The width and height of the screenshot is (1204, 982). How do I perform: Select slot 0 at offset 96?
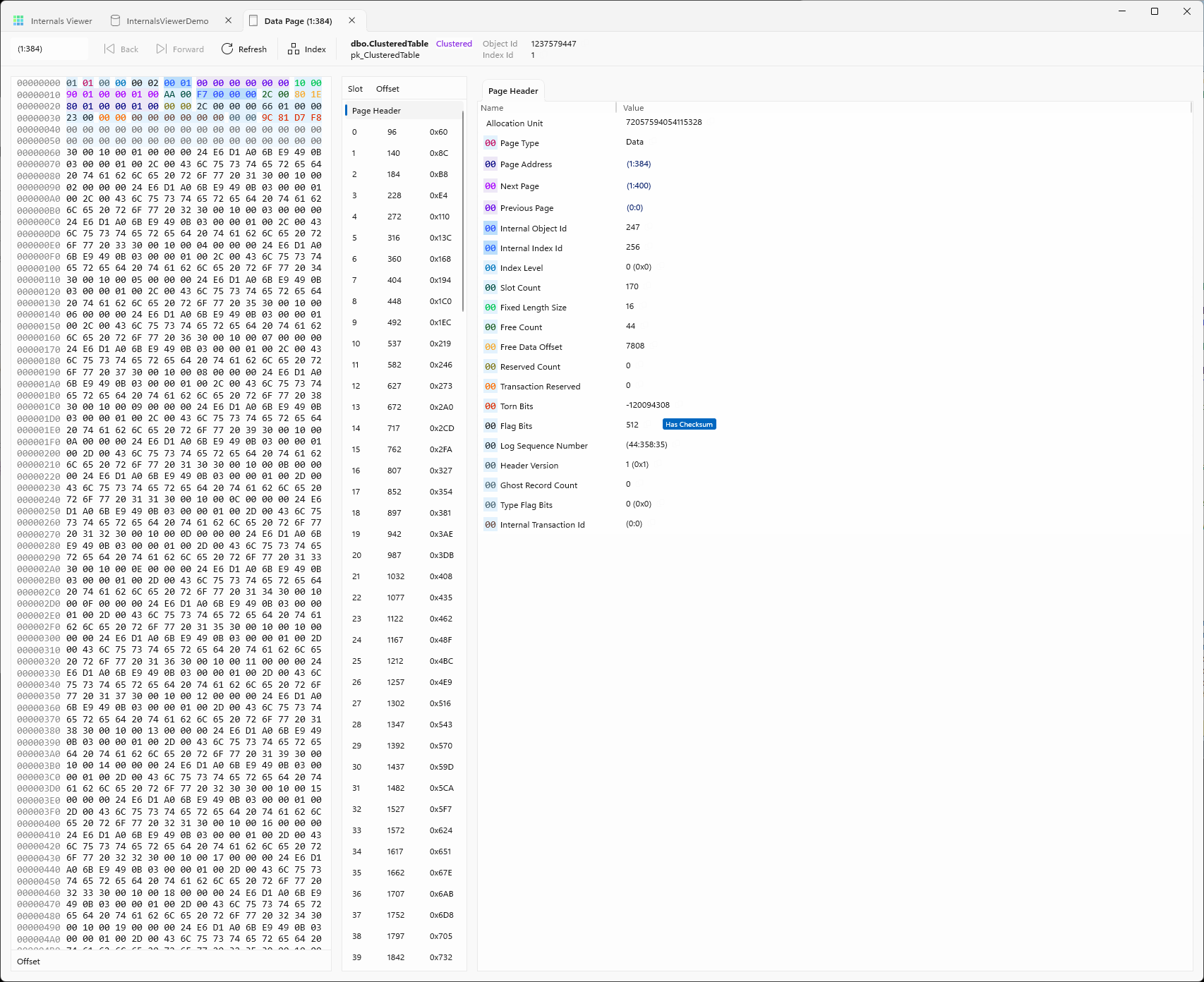coord(403,132)
